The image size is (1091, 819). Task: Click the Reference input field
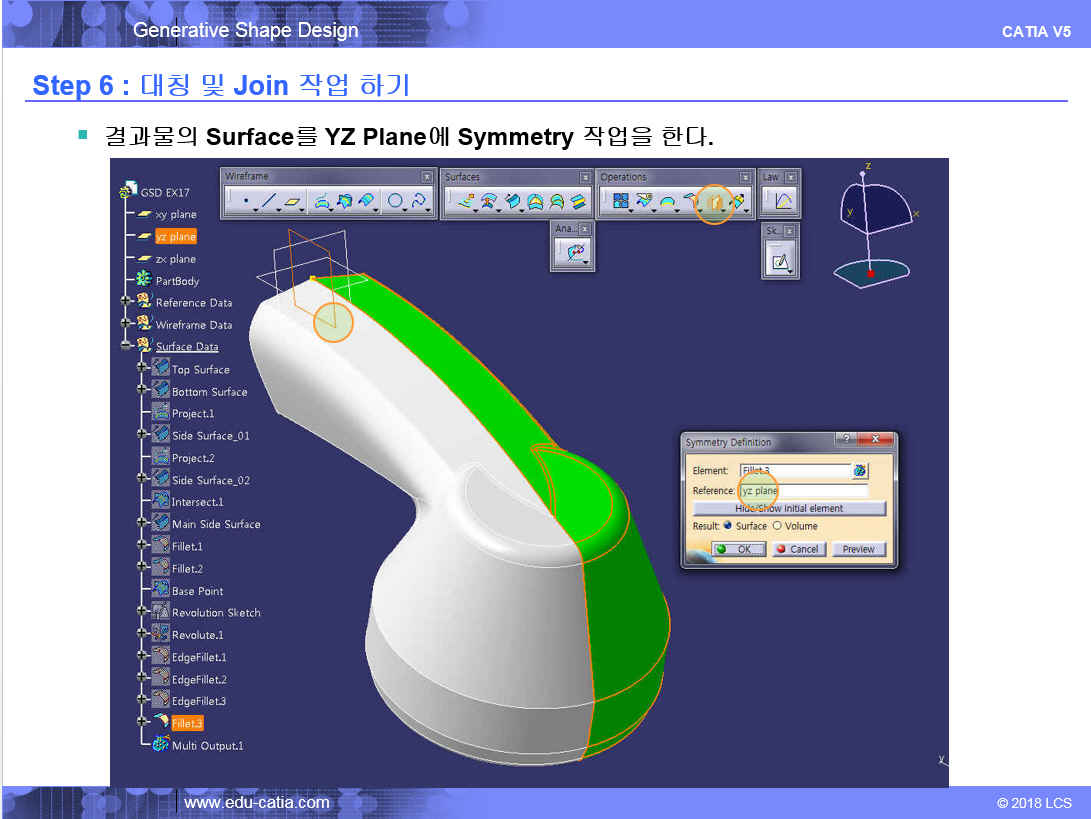tap(803, 491)
